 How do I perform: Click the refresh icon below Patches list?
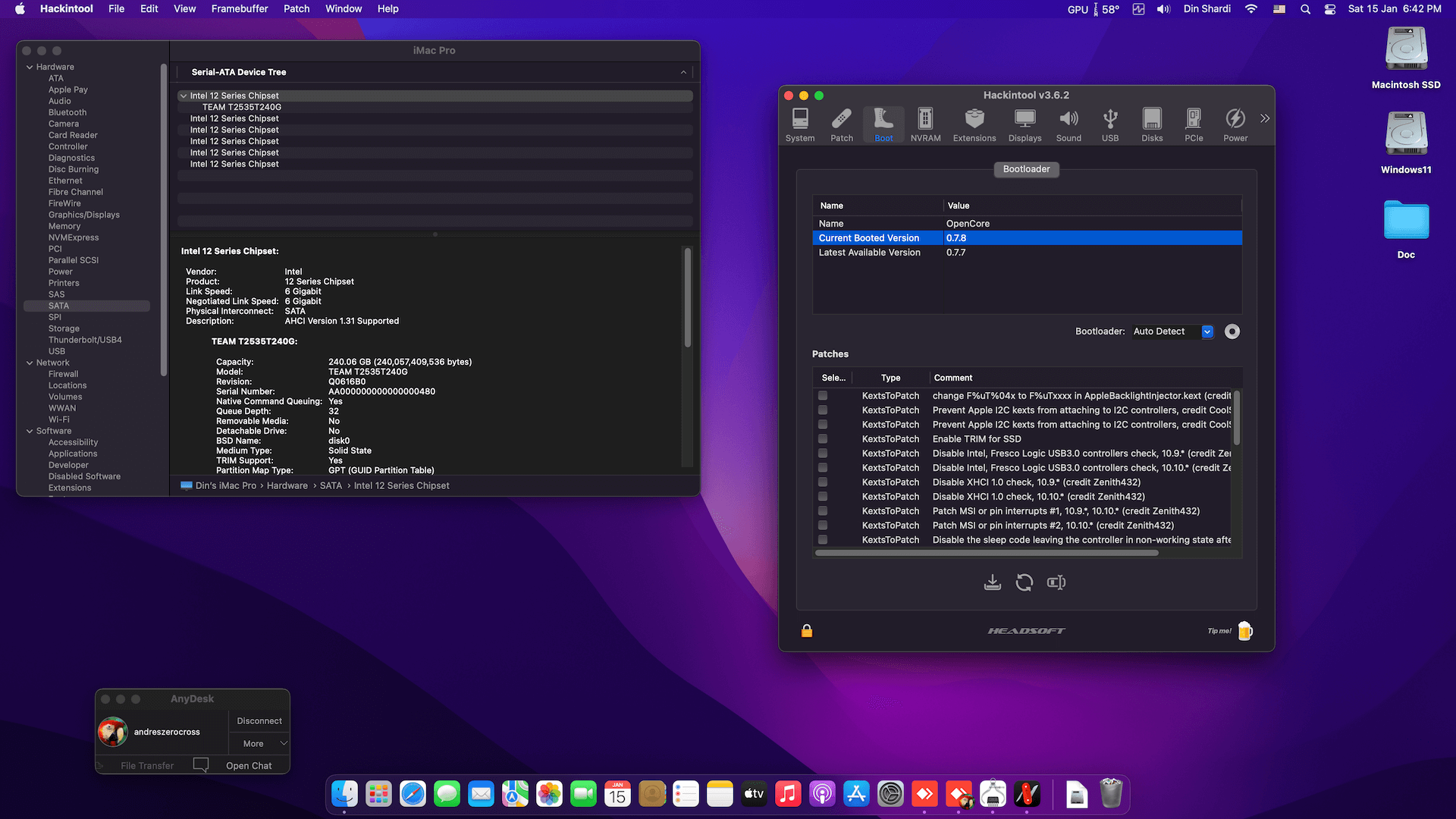coord(1025,582)
